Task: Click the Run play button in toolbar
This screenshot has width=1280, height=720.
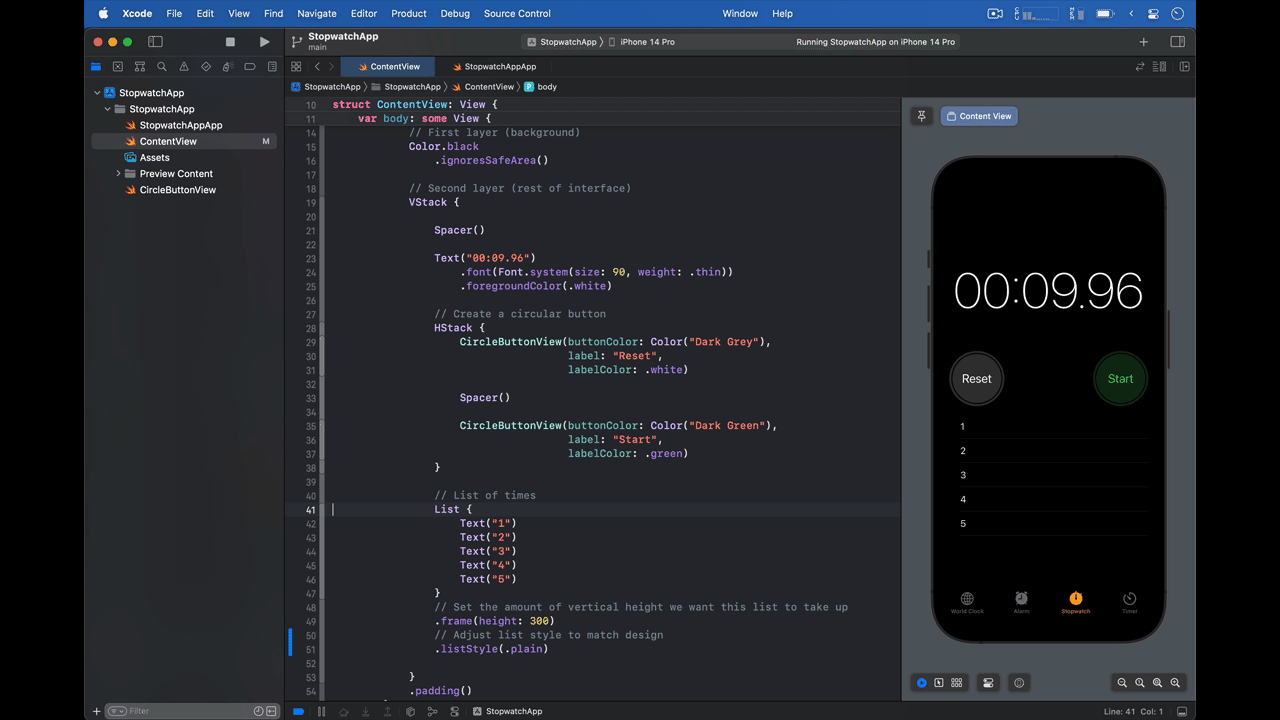Action: pyautogui.click(x=264, y=42)
